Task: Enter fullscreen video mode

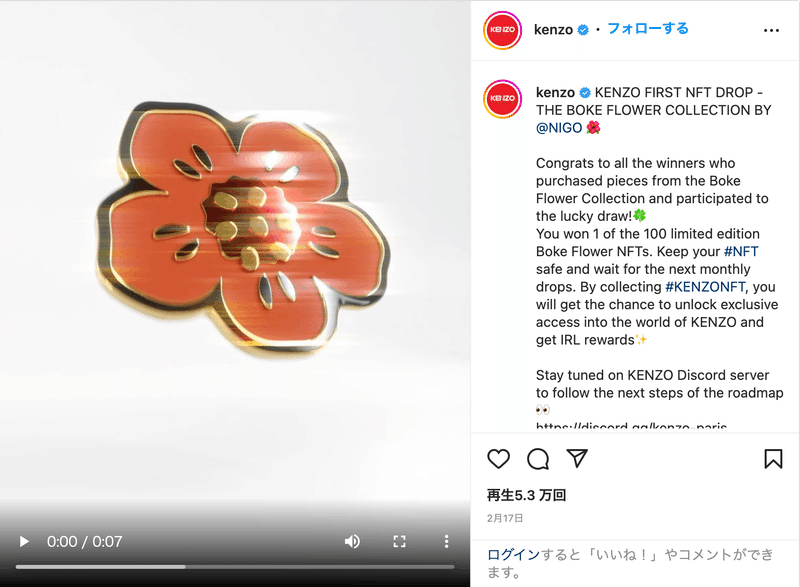Action: tap(399, 542)
